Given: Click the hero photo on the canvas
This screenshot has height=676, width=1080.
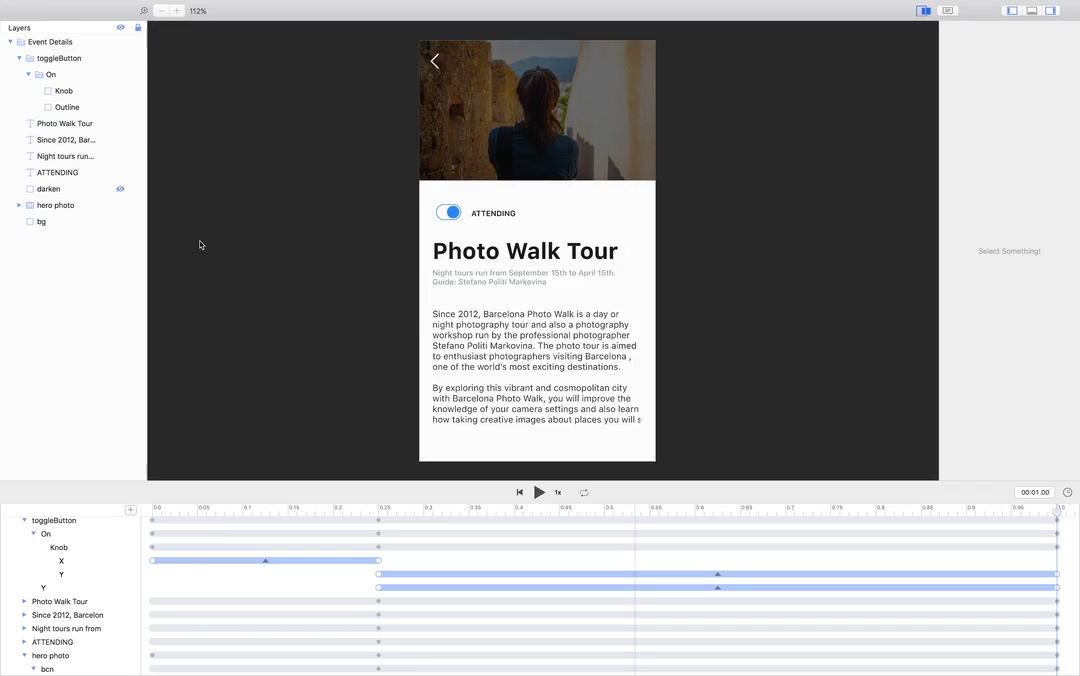Looking at the screenshot, I should 537,110.
